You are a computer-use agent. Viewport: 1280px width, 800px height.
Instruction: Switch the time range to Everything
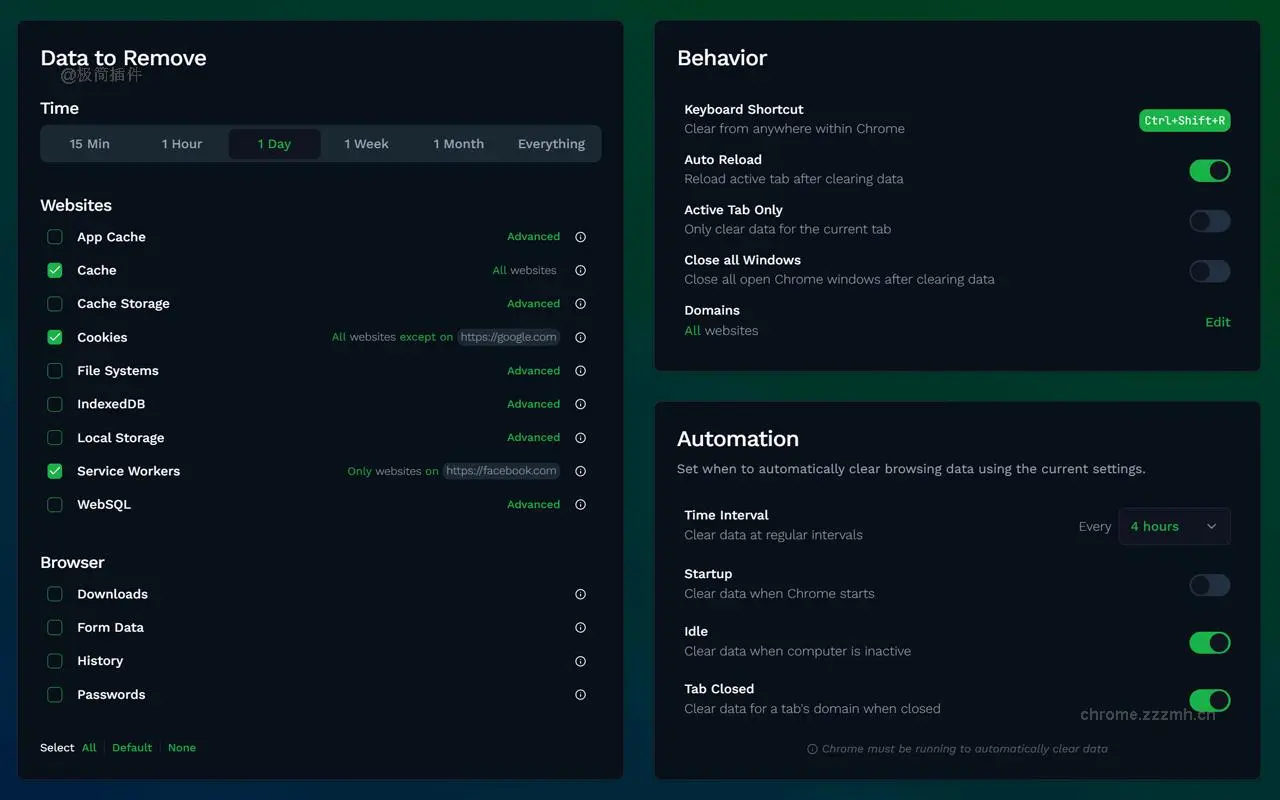coord(551,143)
